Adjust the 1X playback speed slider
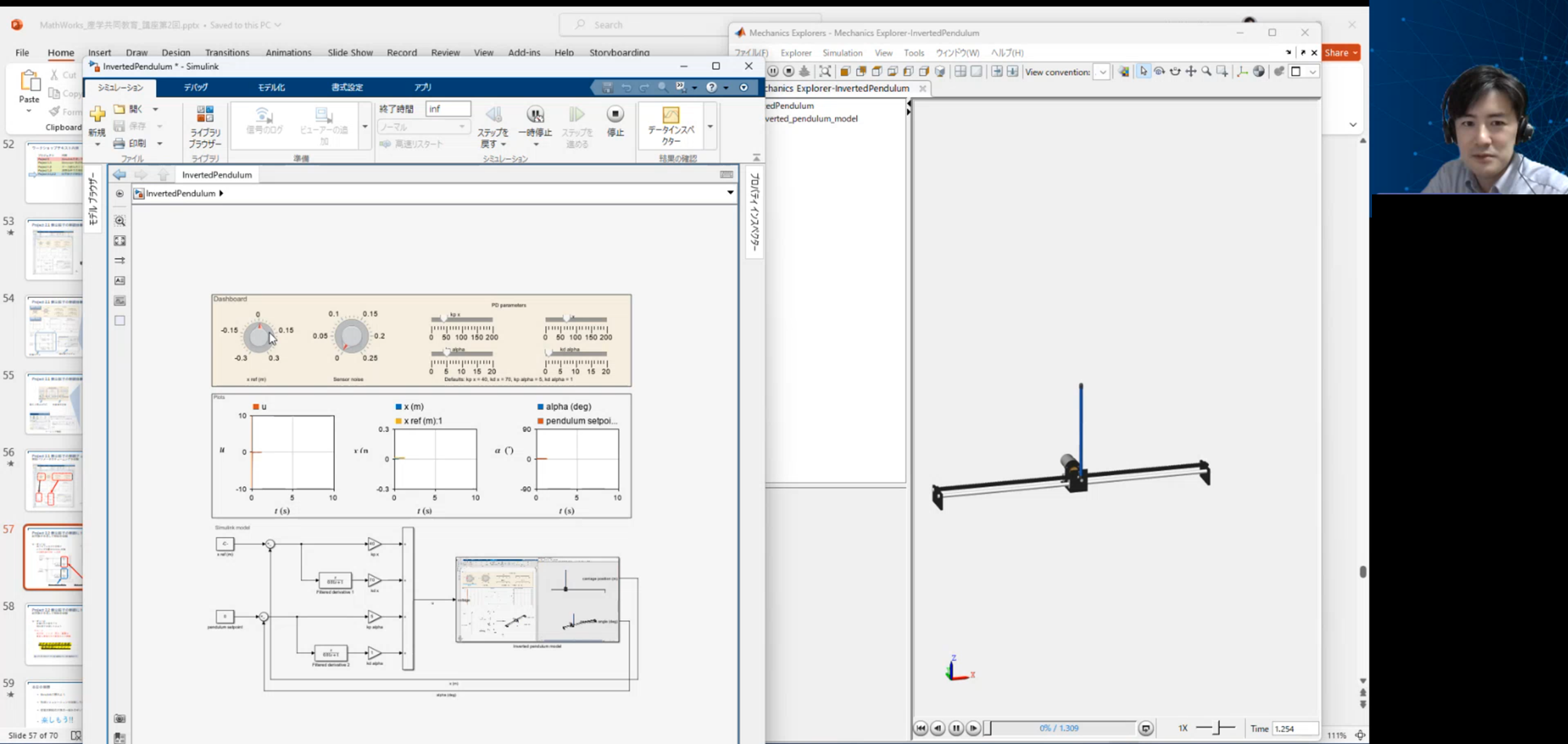 coord(1215,728)
